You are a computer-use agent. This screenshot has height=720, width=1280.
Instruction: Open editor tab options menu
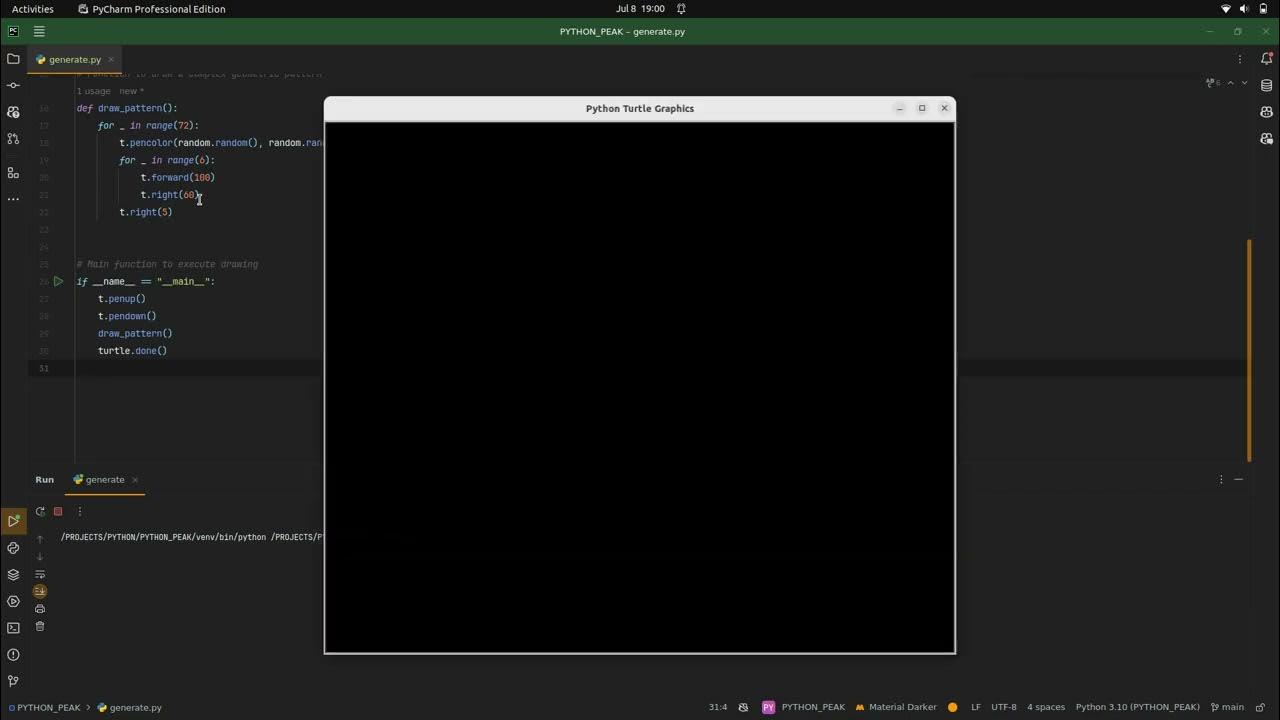1240,59
